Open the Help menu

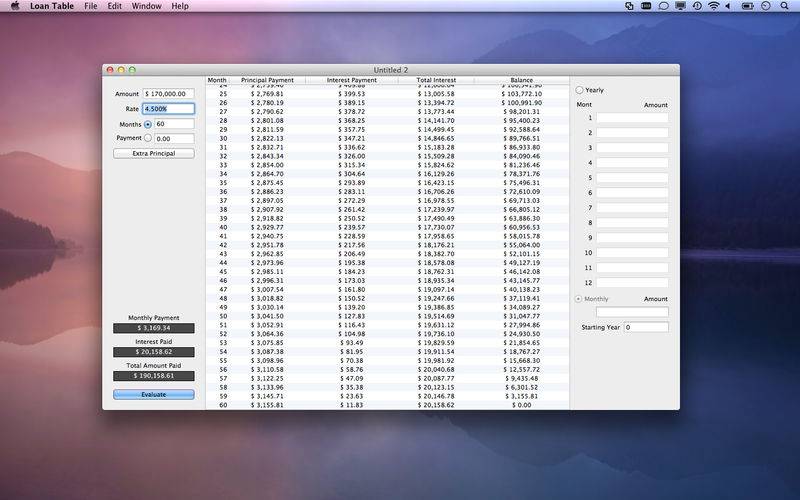[180, 6]
